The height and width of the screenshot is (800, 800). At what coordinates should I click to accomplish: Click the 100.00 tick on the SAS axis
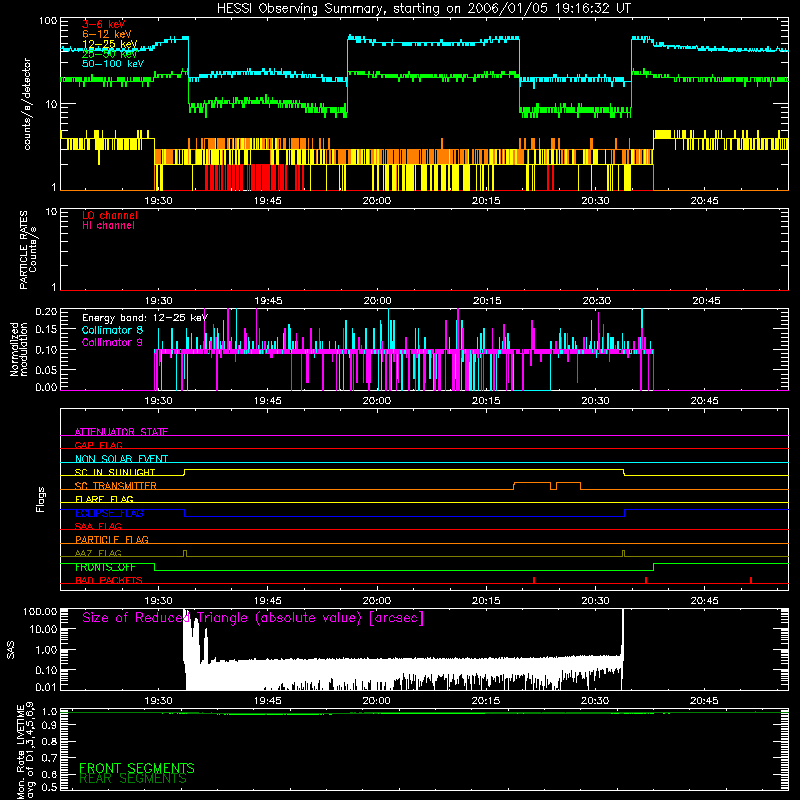[x=40, y=611]
